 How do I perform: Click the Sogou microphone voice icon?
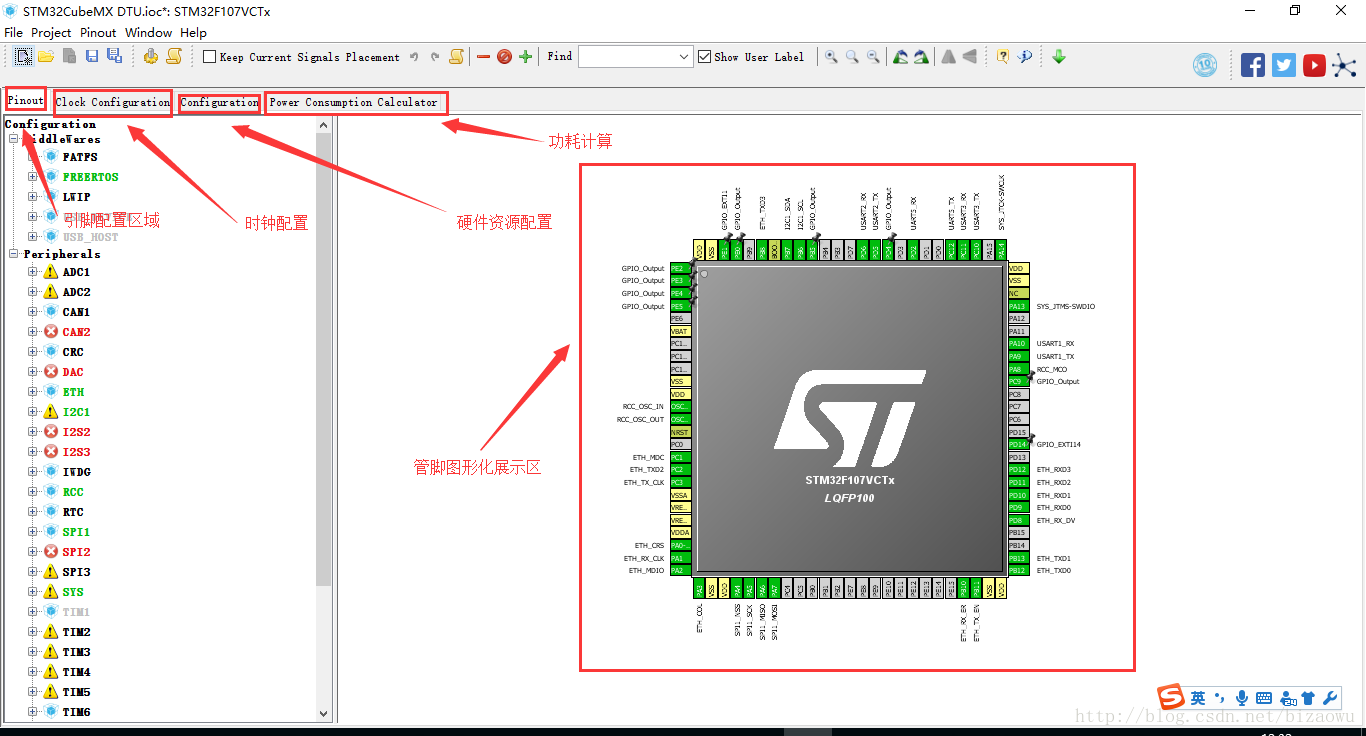point(1242,698)
